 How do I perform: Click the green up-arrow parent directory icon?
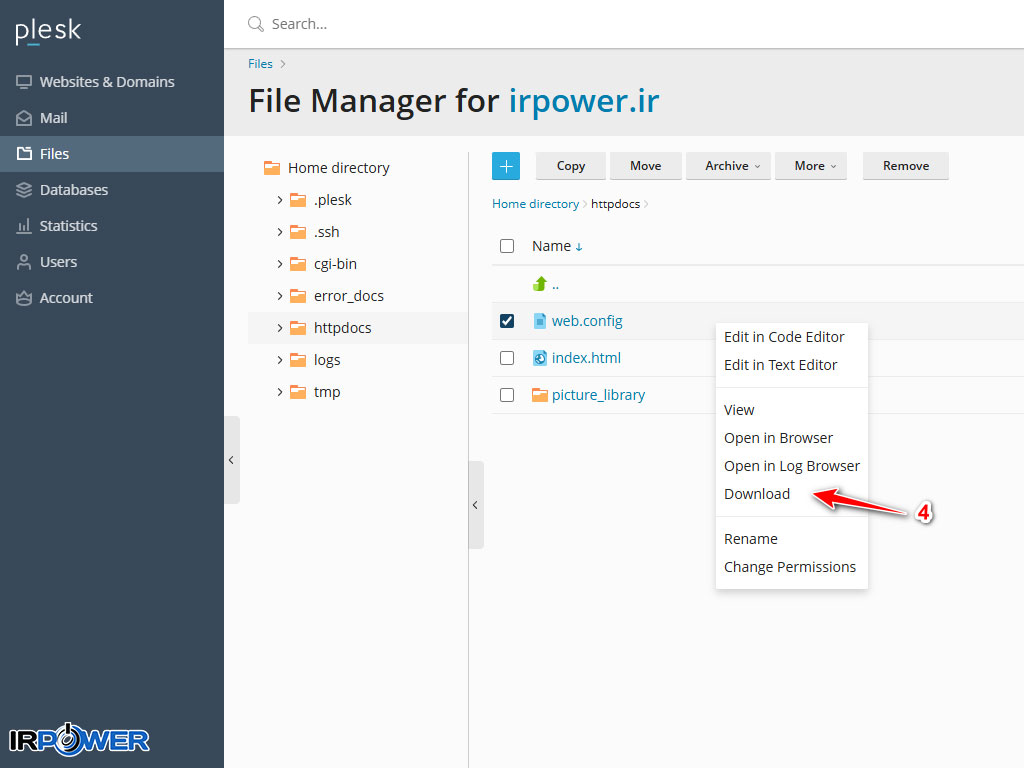tap(540, 284)
